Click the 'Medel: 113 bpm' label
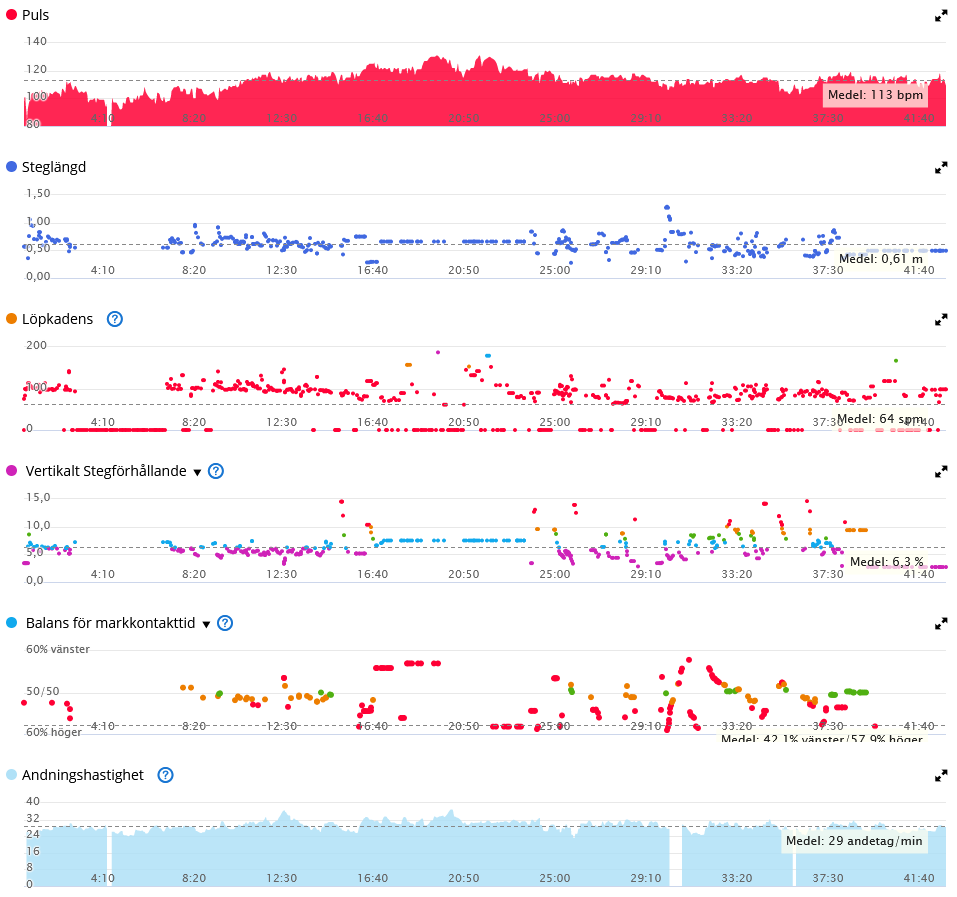 (x=875, y=95)
